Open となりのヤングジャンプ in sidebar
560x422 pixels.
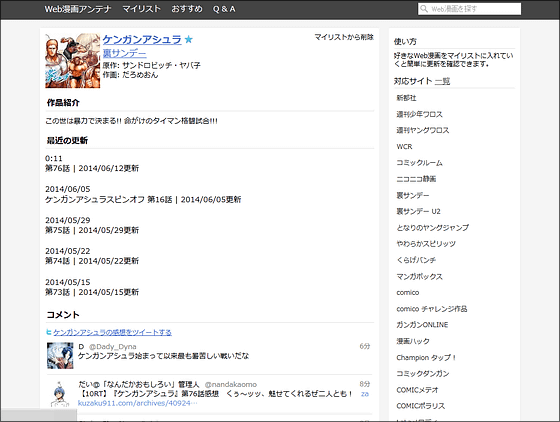tap(432, 227)
